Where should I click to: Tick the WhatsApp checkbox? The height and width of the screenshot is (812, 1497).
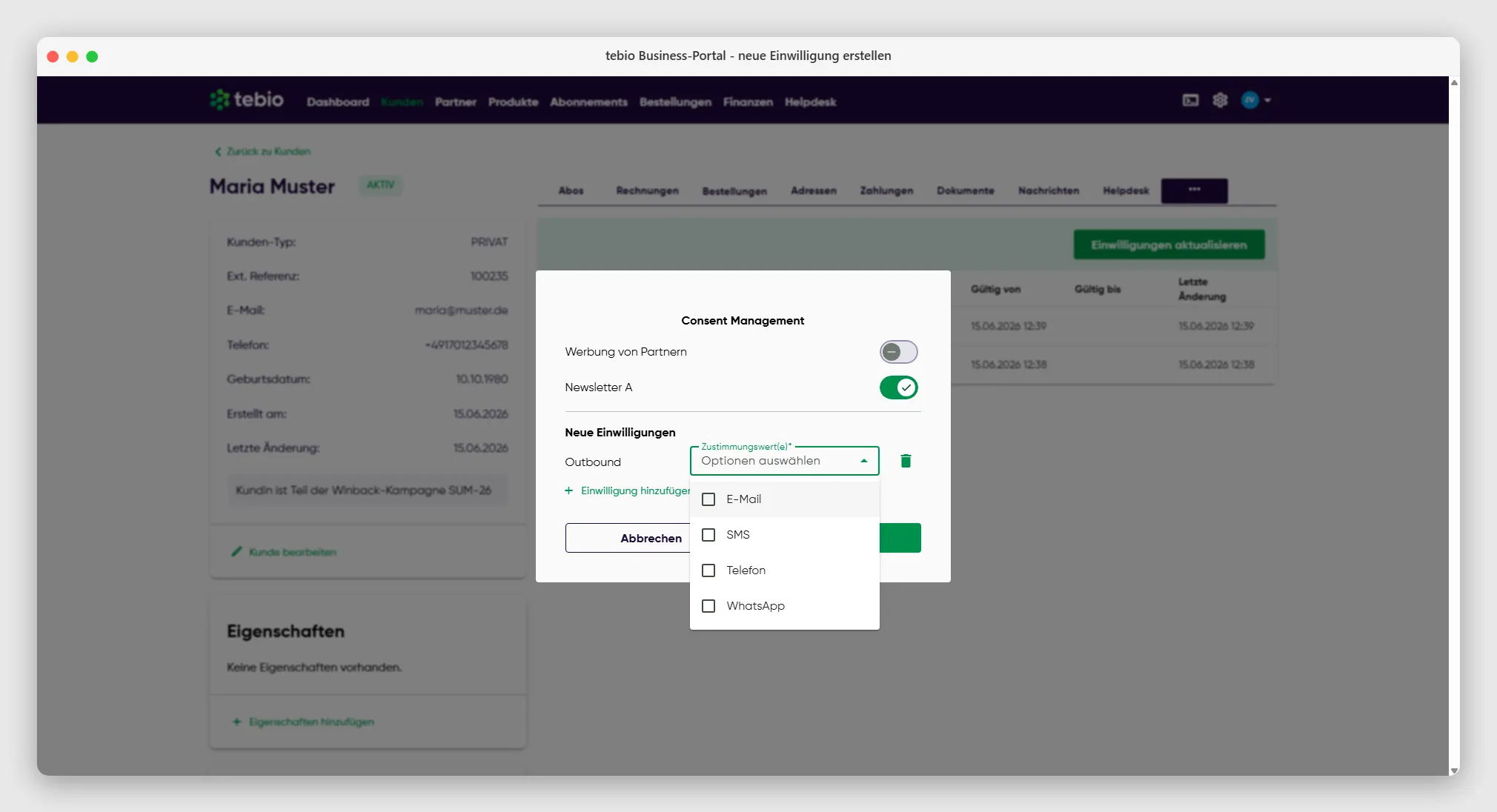tap(708, 606)
